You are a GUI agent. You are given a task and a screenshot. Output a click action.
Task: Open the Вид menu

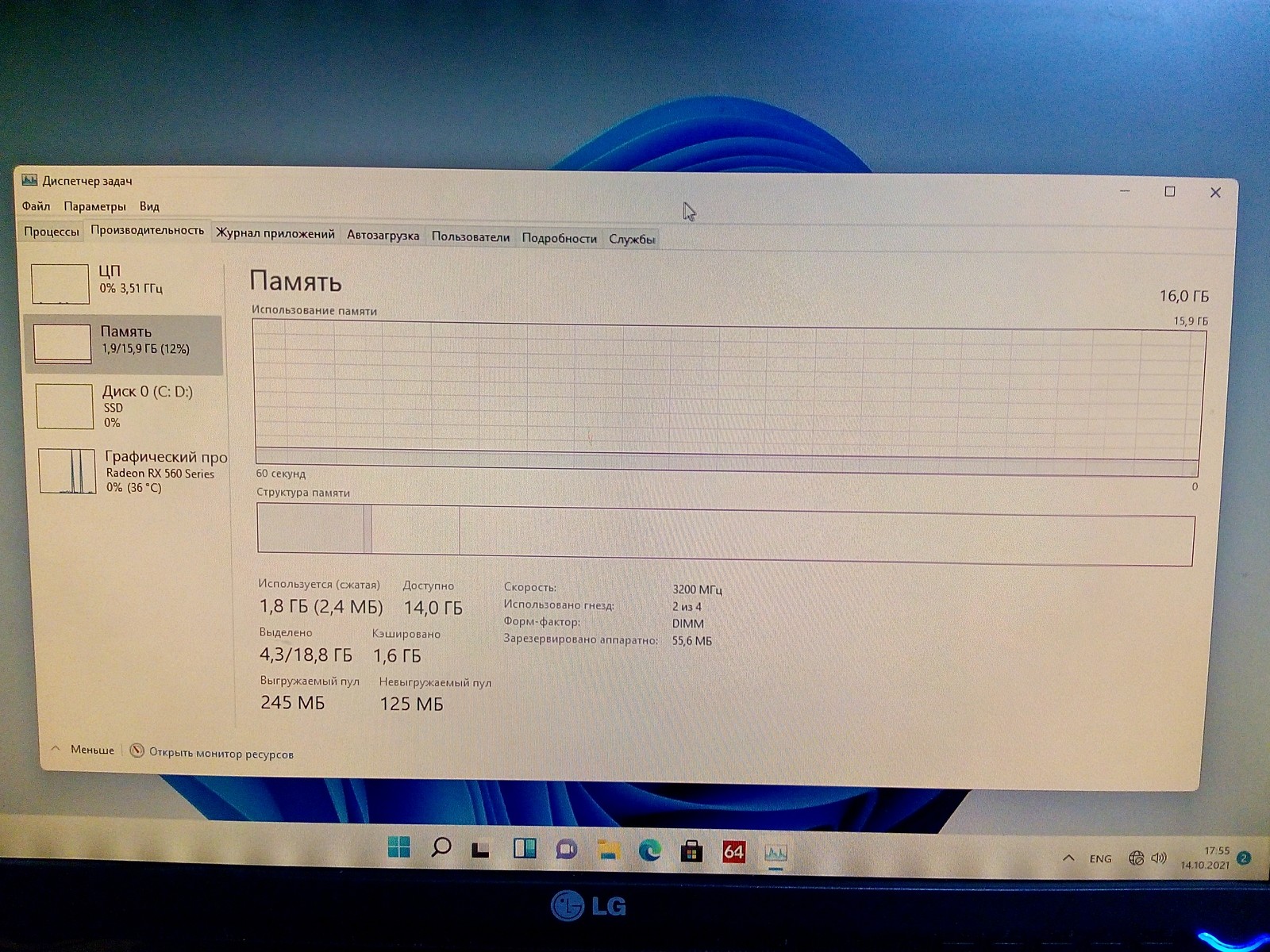tap(149, 206)
